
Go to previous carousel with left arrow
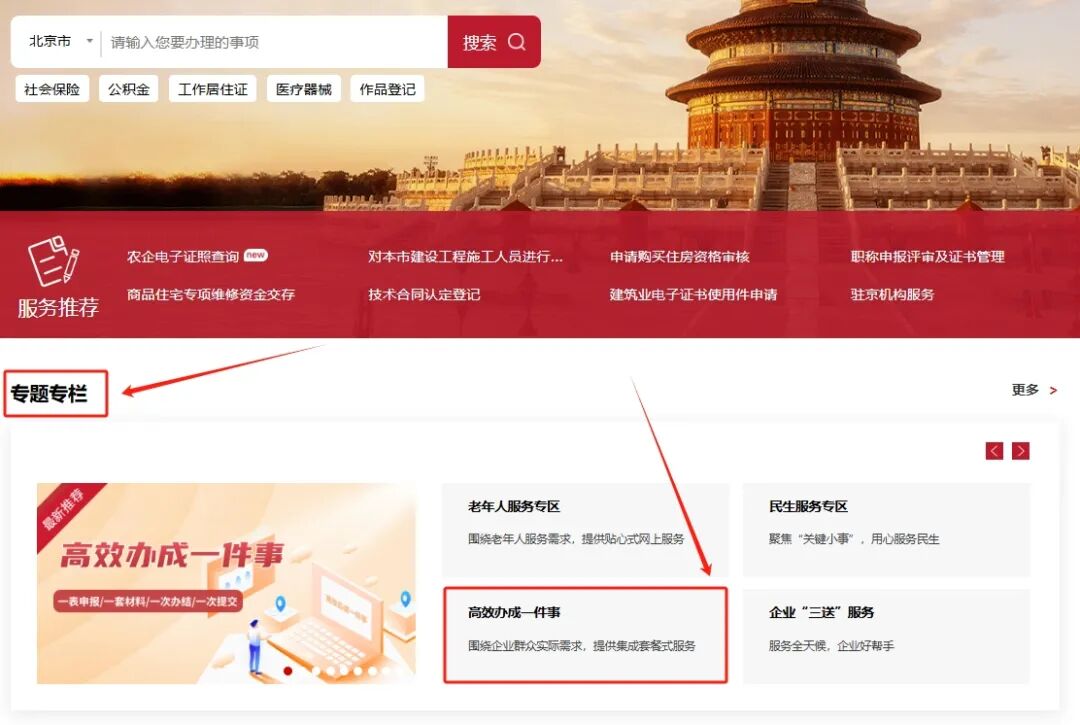[x=994, y=451]
